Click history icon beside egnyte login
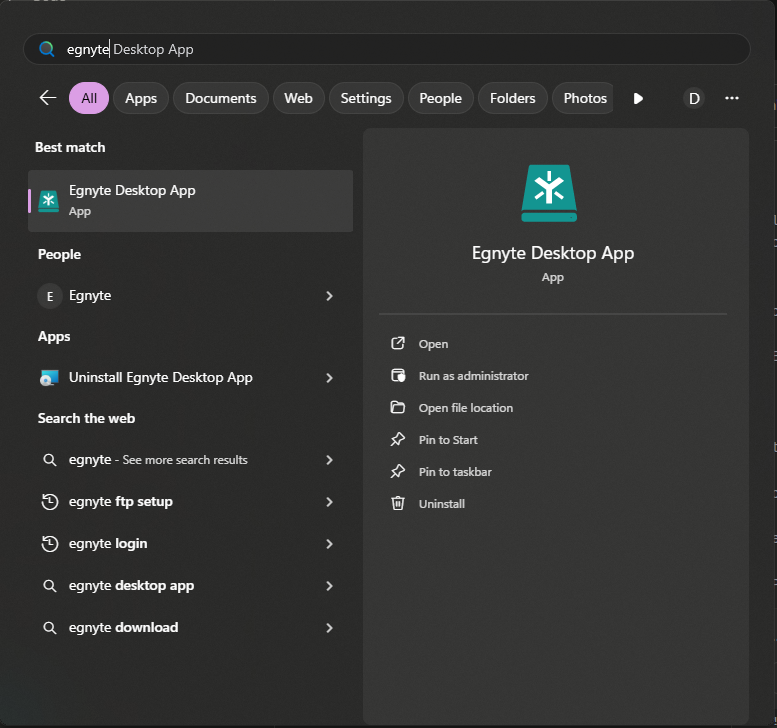 click(50, 544)
